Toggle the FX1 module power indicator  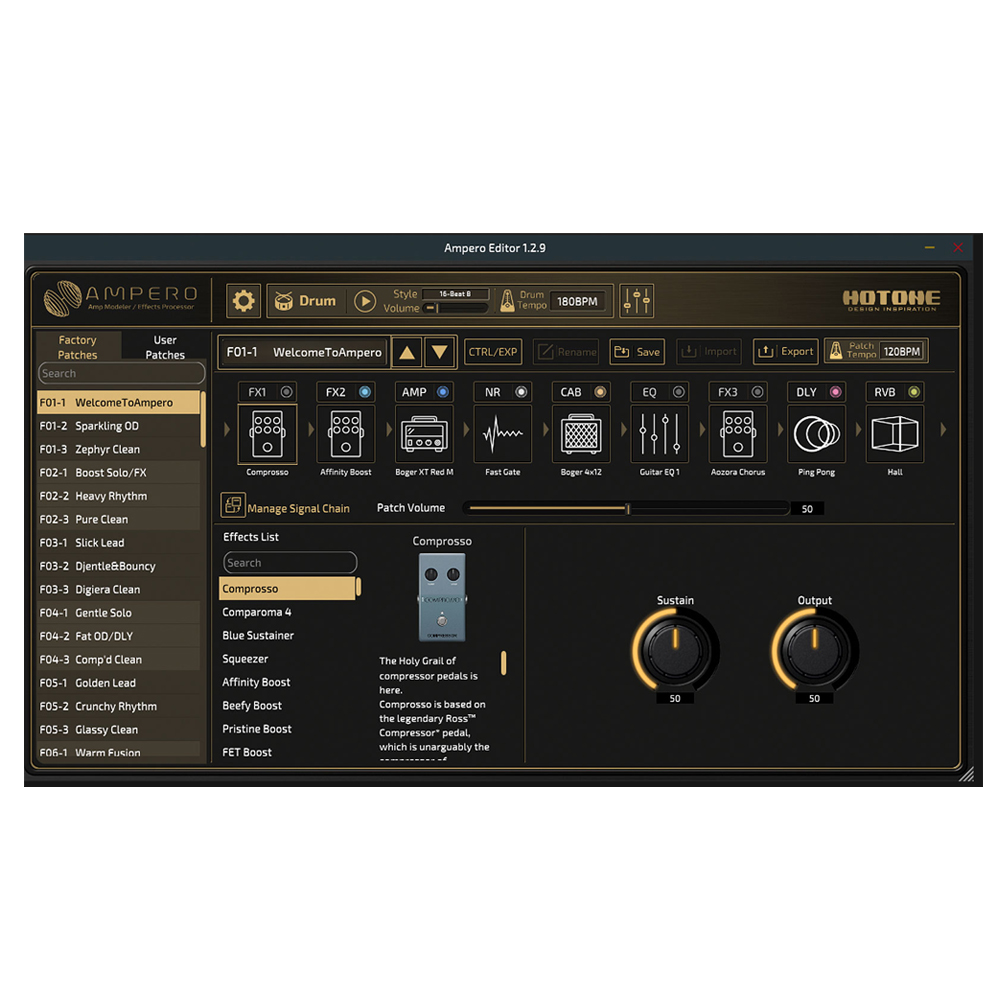tap(286, 392)
